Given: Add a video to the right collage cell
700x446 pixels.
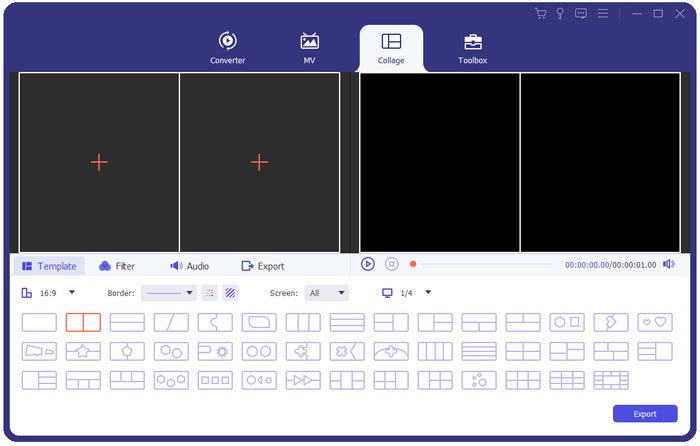Looking at the screenshot, I should 259,162.
